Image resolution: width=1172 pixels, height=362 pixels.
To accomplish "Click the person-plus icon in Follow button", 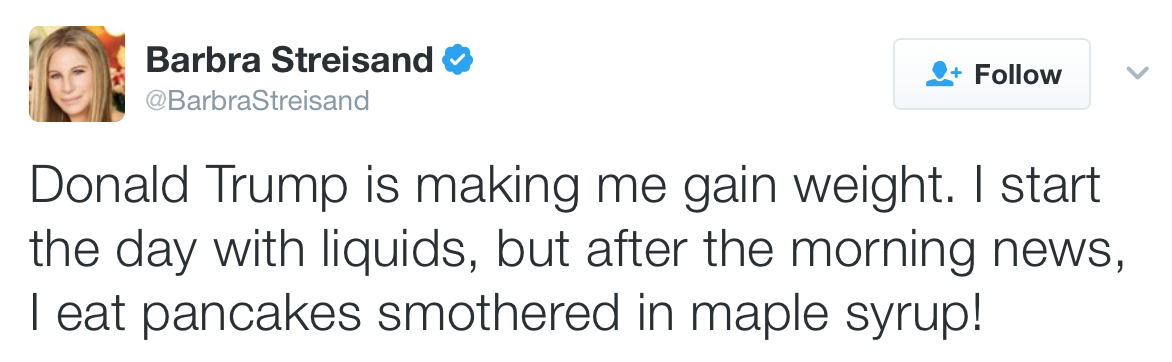I will click(x=943, y=74).
